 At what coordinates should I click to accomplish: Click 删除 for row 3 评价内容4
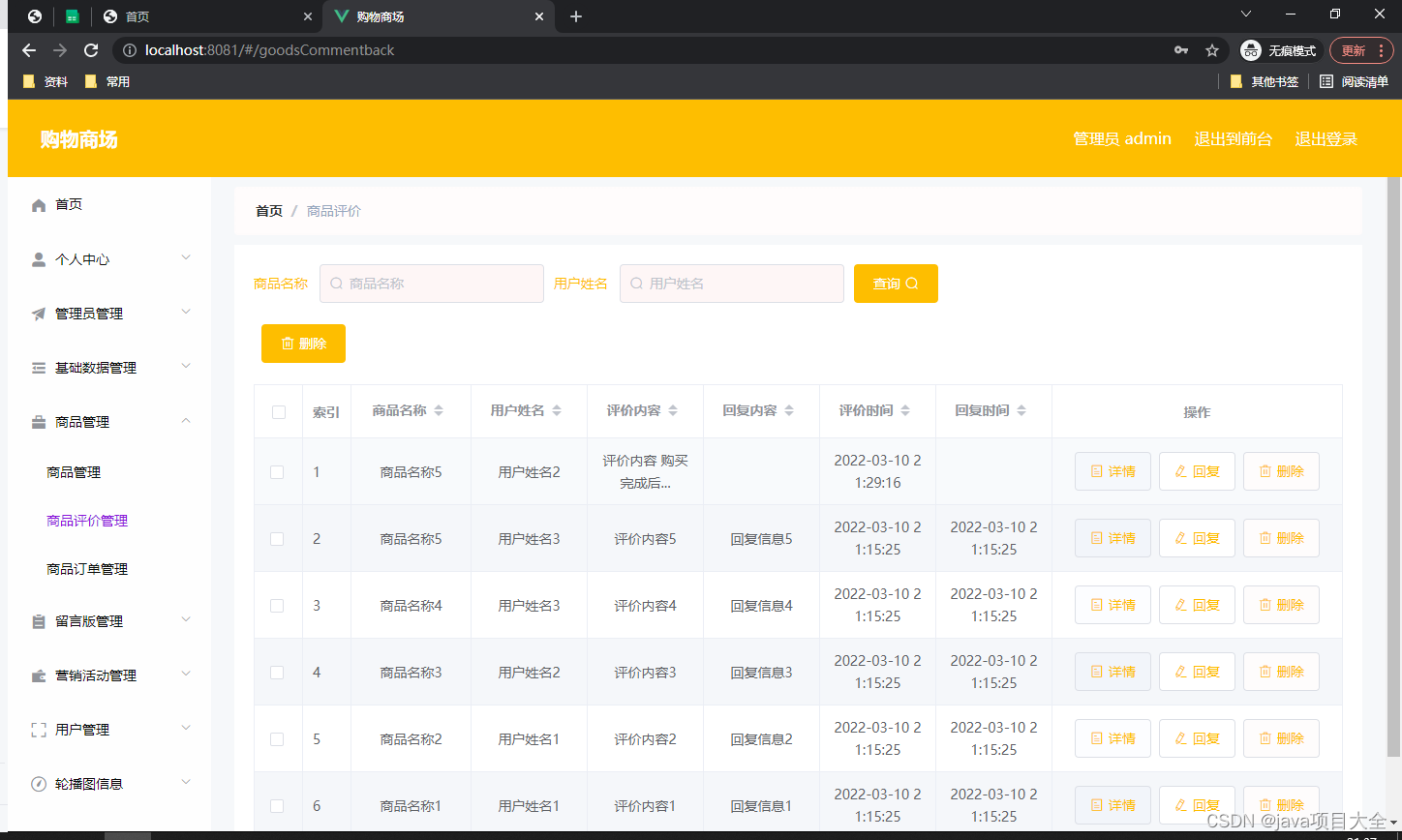1281,605
